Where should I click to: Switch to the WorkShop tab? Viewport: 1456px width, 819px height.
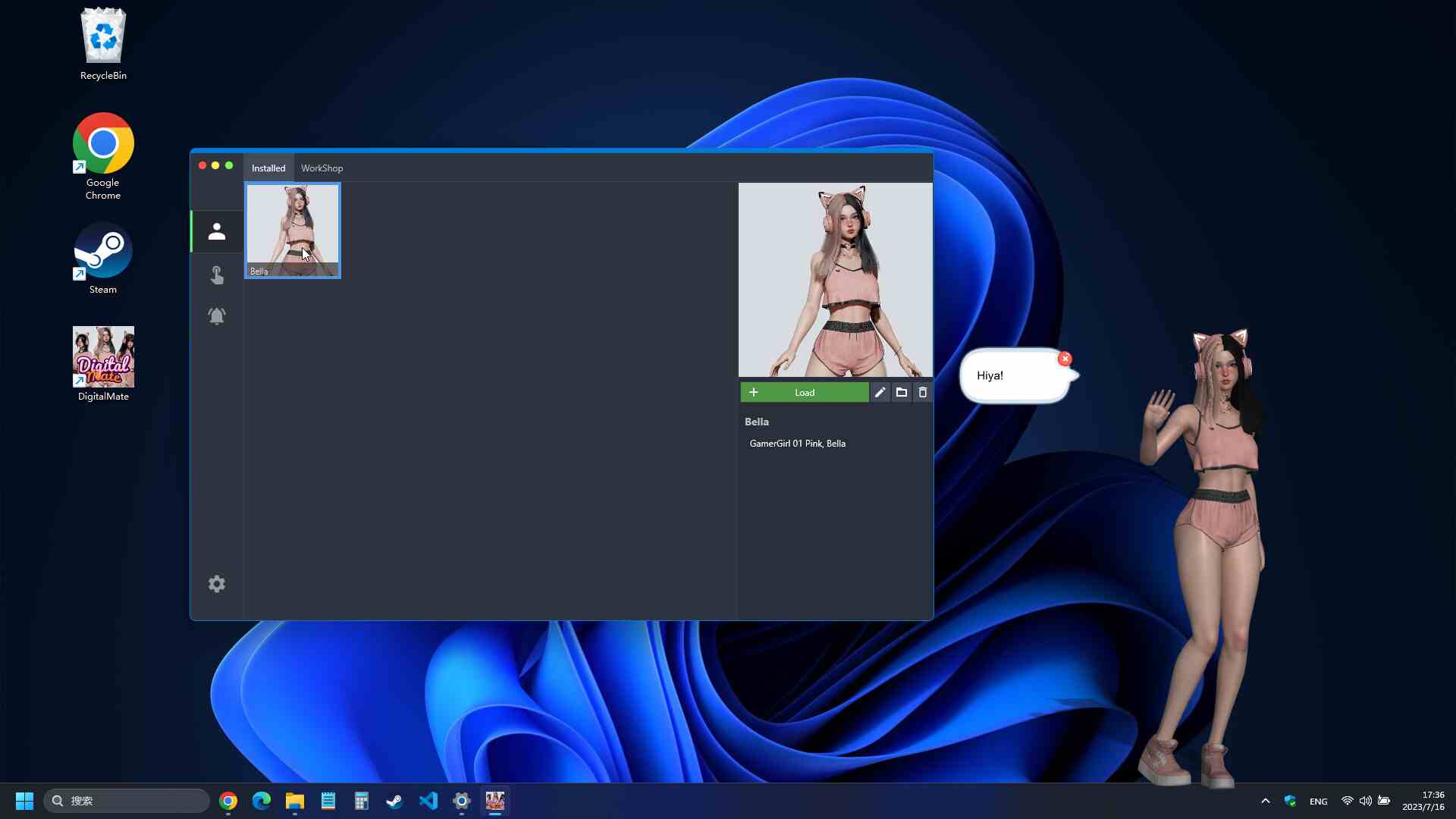(322, 168)
